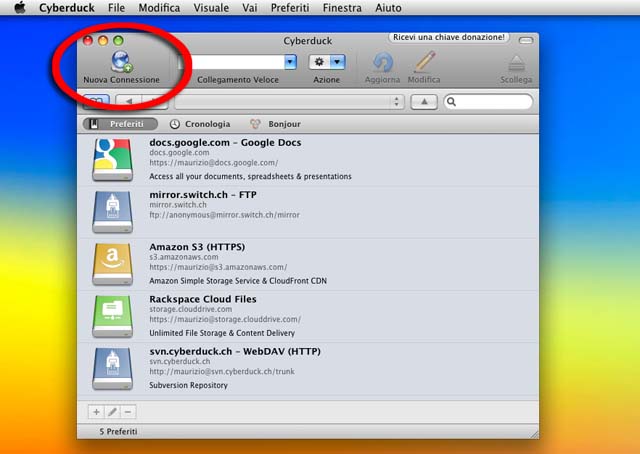
Task: Select the Amazon S3 (HTTPS) bookmark title
Action: [197, 247]
